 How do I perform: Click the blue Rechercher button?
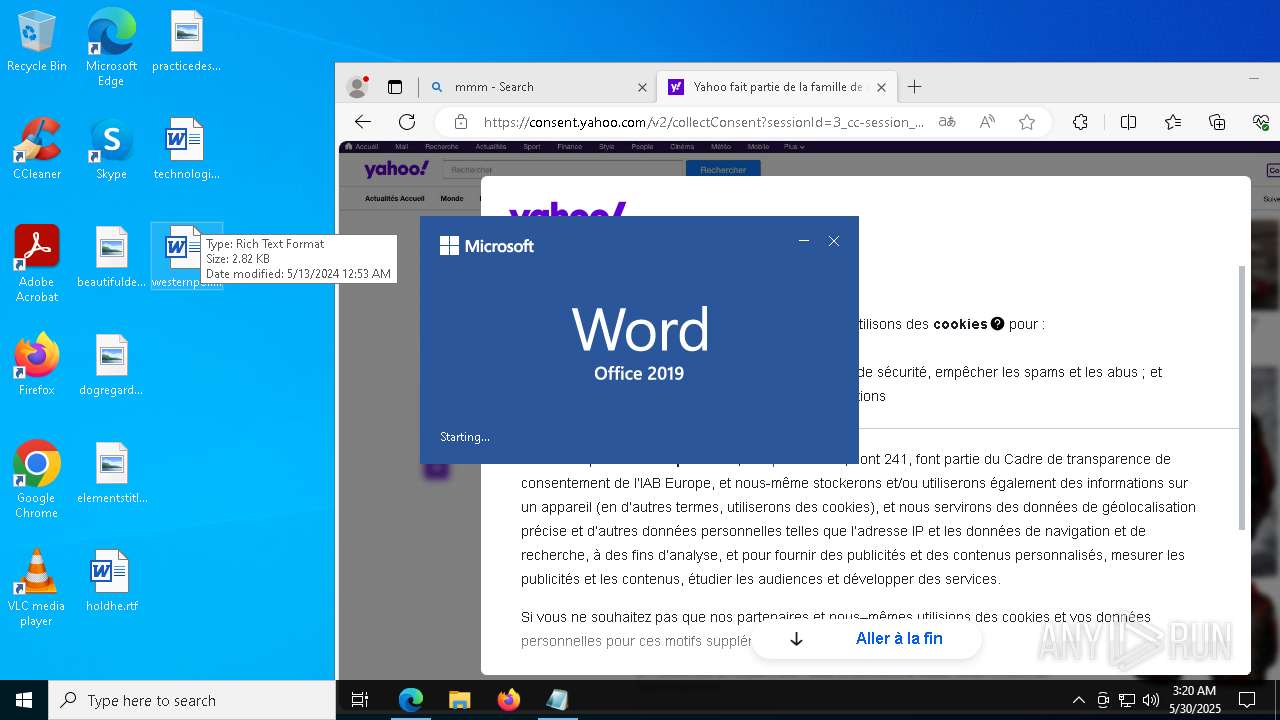coord(723,170)
